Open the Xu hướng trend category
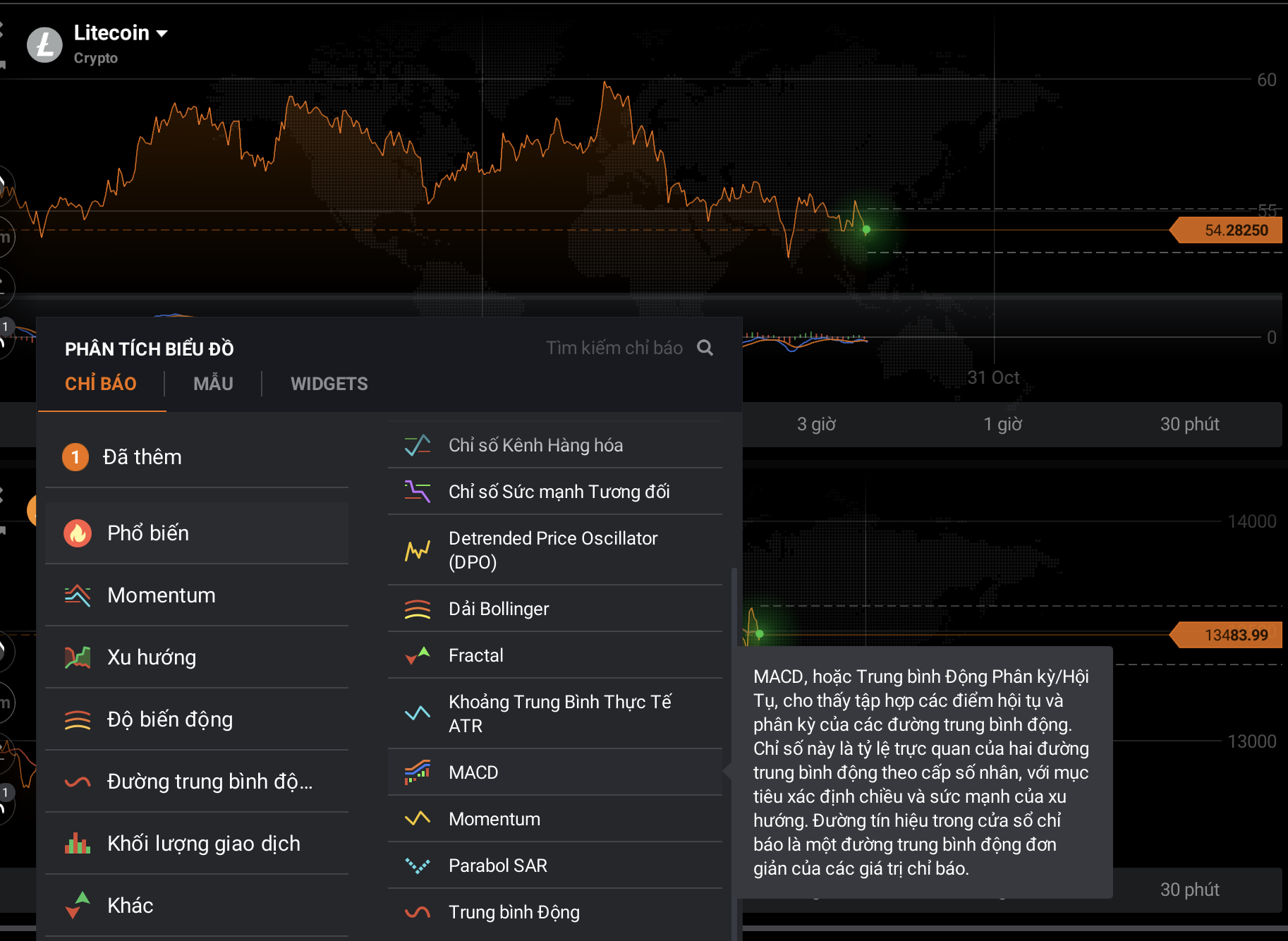Screen dimensions: 1288x941 pos(151,657)
